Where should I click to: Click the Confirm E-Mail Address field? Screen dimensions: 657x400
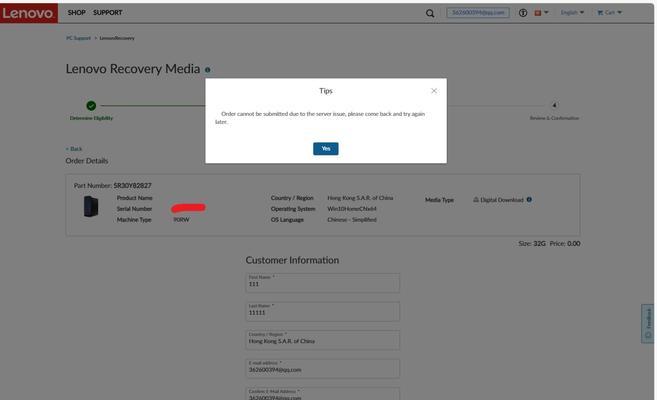[322, 394]
